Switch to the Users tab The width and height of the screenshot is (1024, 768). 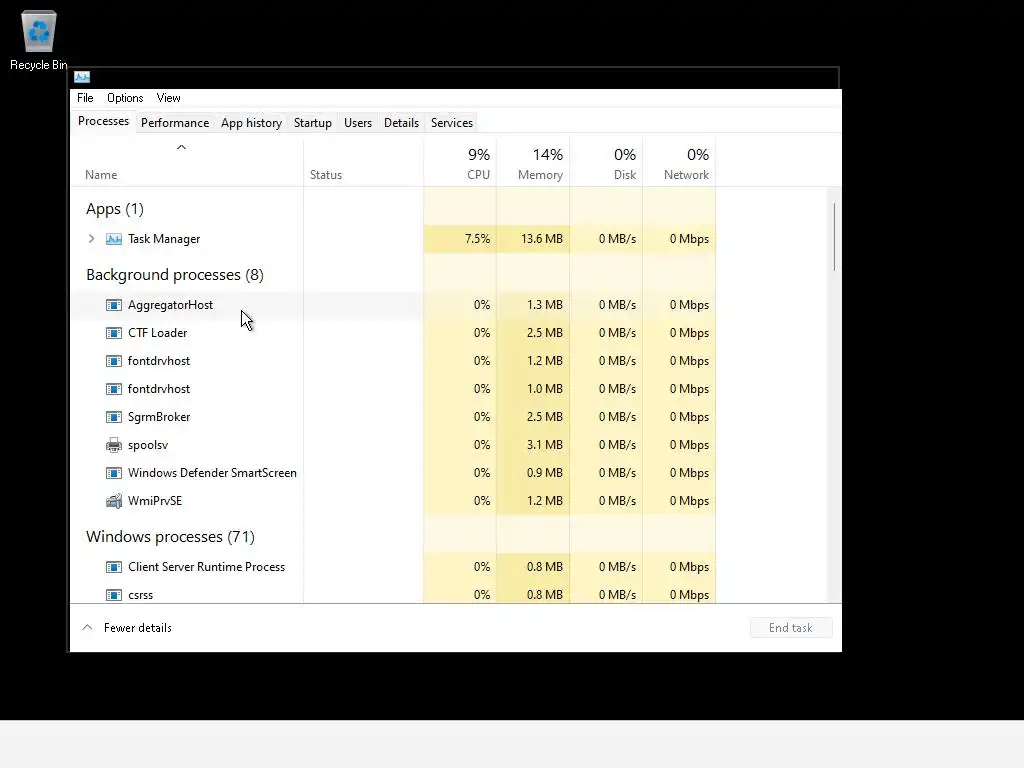click(358, 123)
